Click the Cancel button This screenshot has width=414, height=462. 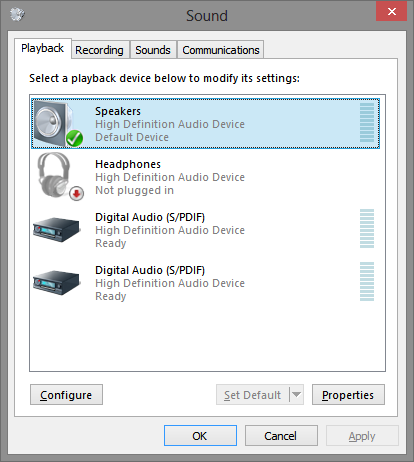pyautogui.click(x=281, y=436)
